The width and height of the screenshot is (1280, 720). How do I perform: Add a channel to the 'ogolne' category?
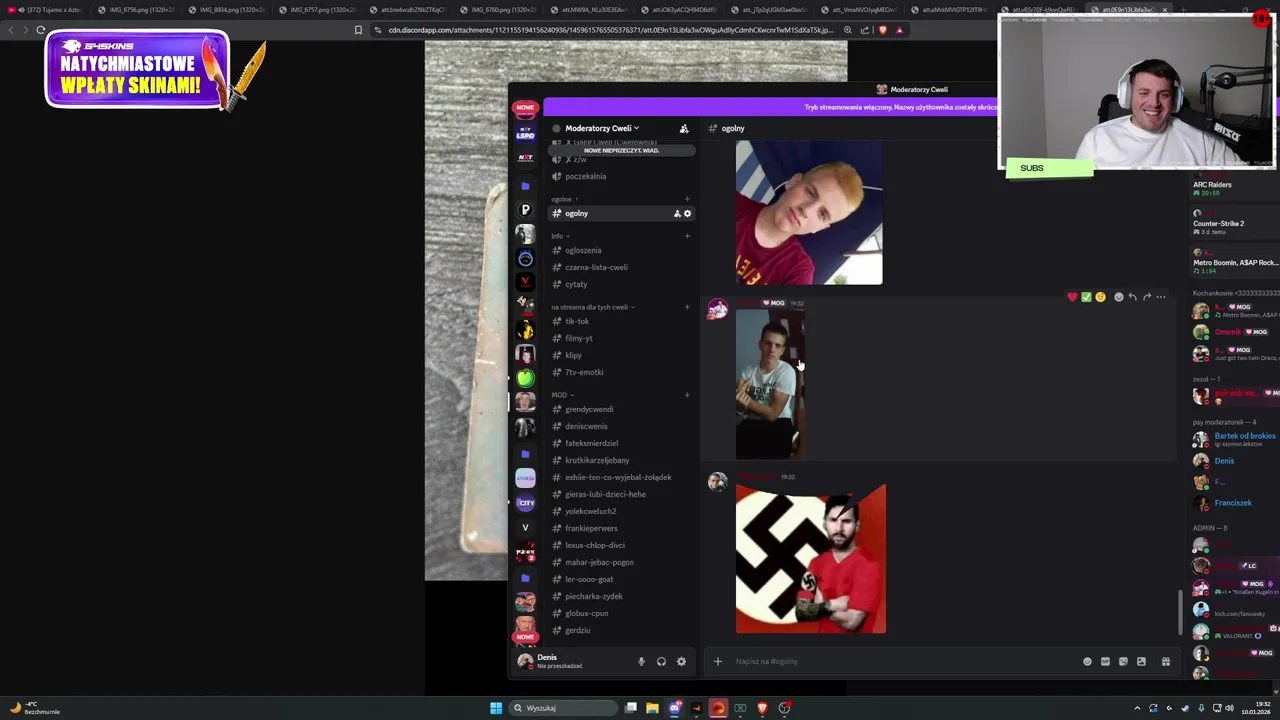[x=687, y=199]
